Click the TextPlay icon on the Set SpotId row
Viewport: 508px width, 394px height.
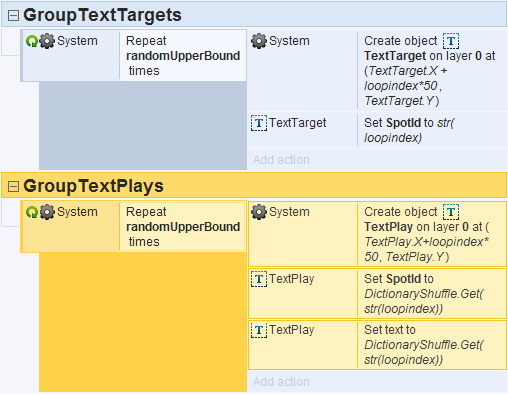click(x=259, y=279)
